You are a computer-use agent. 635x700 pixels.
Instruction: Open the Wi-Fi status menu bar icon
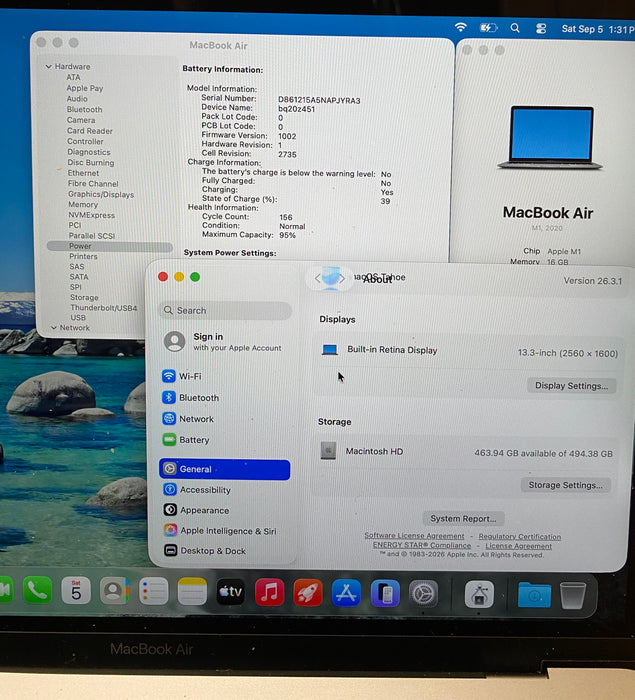[x=461, y=27]
